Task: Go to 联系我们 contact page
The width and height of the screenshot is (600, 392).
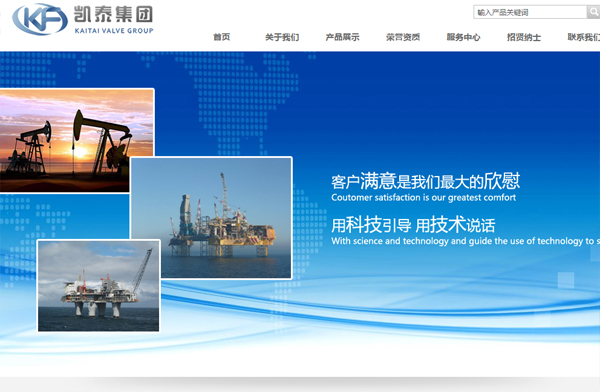Action: click(x=584, y=37)
